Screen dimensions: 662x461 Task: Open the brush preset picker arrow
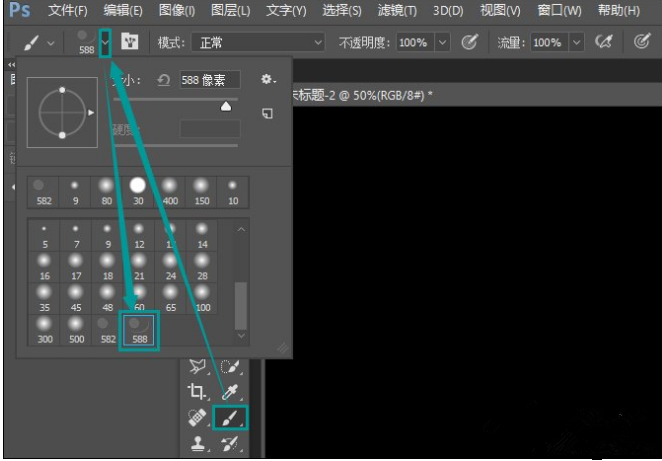coord(106,42)
